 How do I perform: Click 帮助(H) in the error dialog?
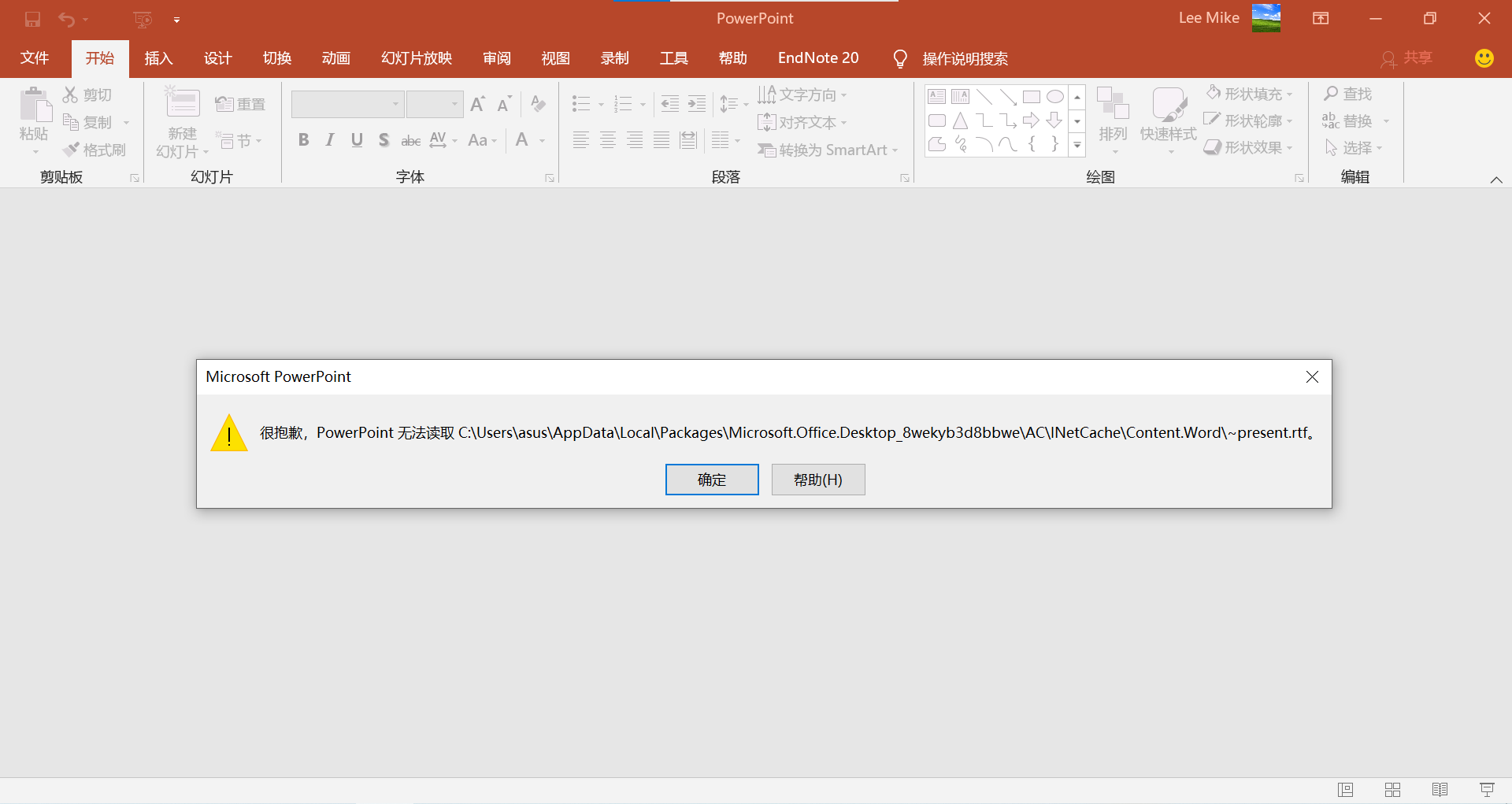point(818,480)
